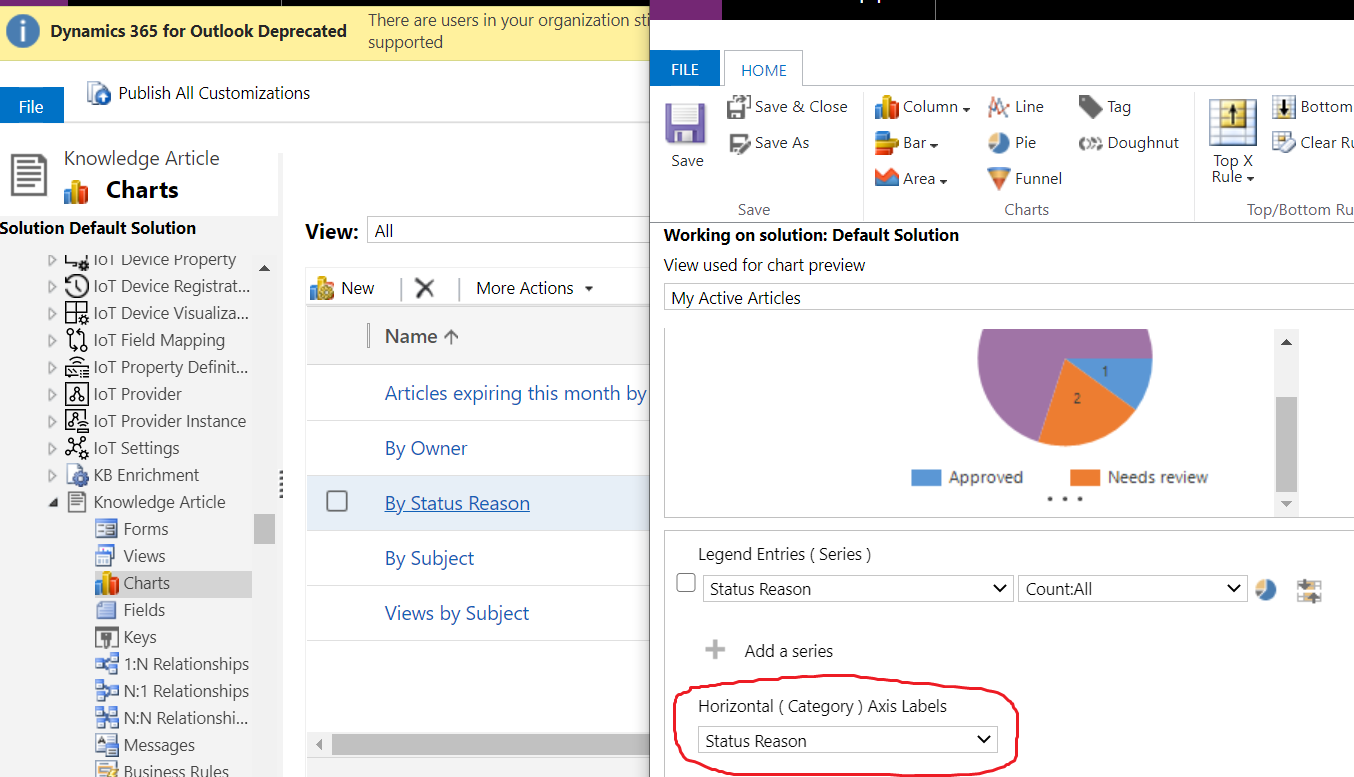Click the Tag chart icon
This screenshot has height=777, width=1354.
click(1090, 106)
